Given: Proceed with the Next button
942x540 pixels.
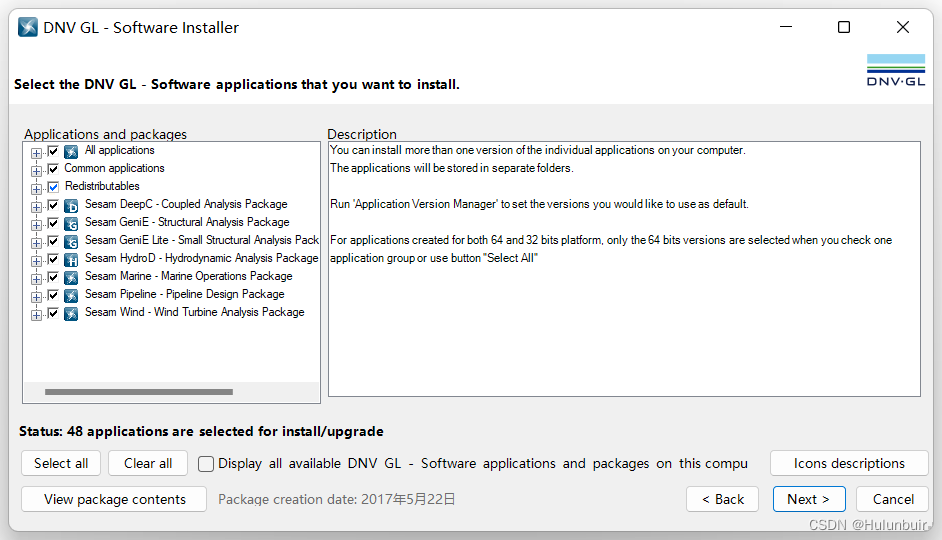Looking at the screenshot, I should pos(809,499).
